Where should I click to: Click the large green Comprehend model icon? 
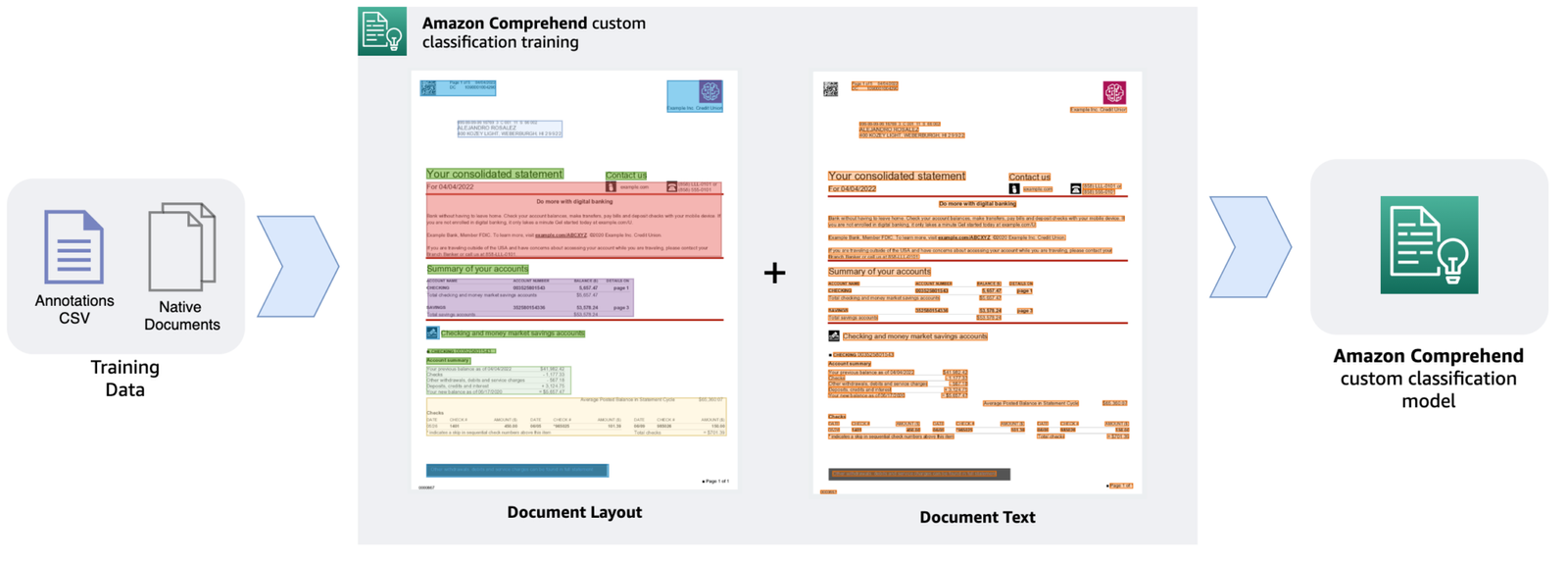coord(1429,245)
